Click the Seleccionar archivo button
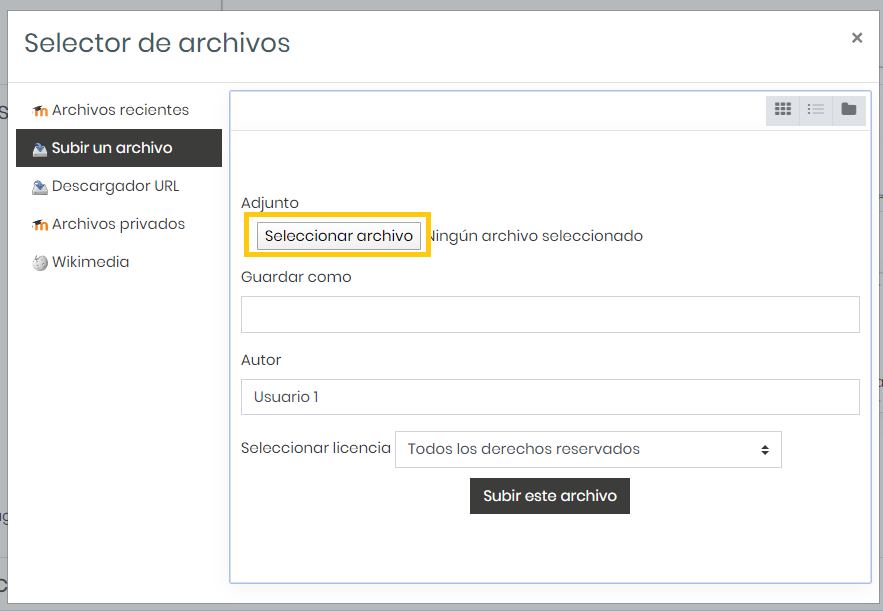The image size is (883, 611). coord(338,235)
